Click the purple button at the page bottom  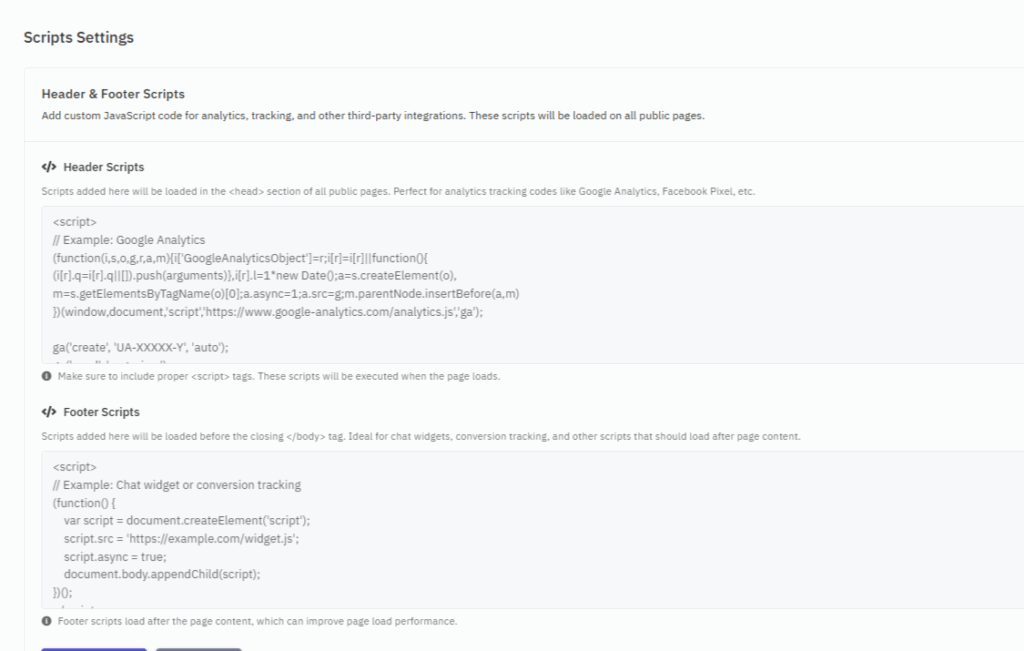pyautogui.click(x=94, y=648)
